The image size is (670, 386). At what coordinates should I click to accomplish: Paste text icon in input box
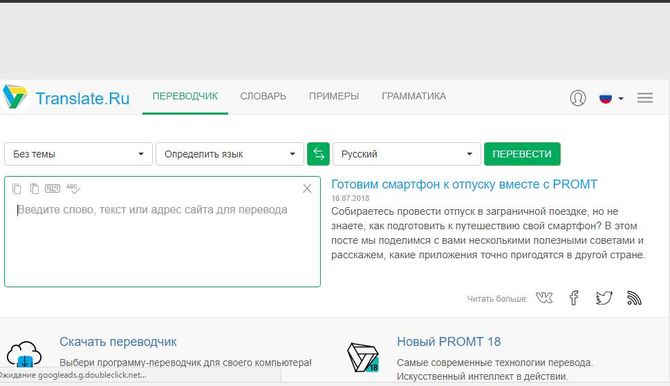[x=34, y=189]
